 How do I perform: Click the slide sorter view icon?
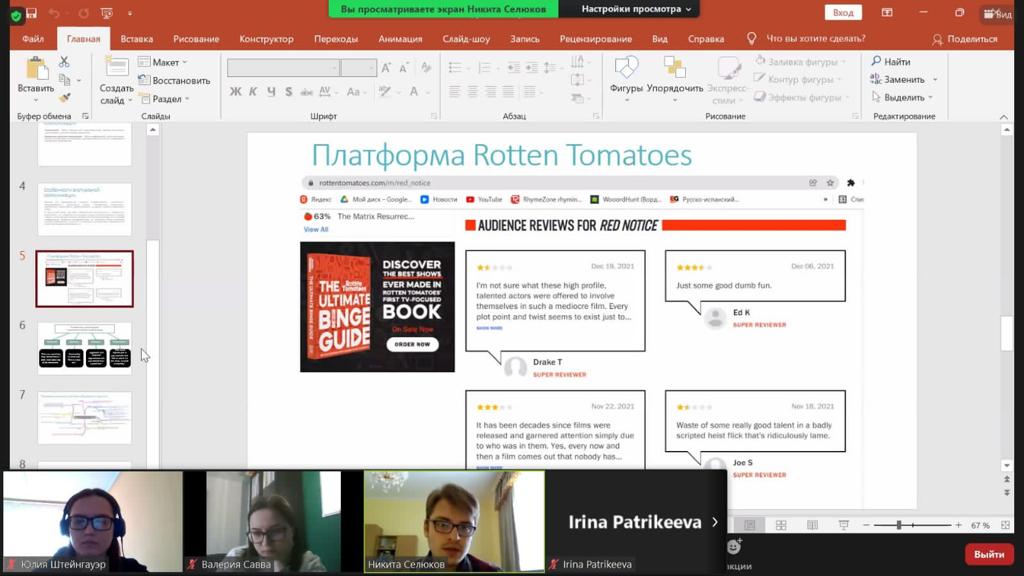click(x=781, y=525)
